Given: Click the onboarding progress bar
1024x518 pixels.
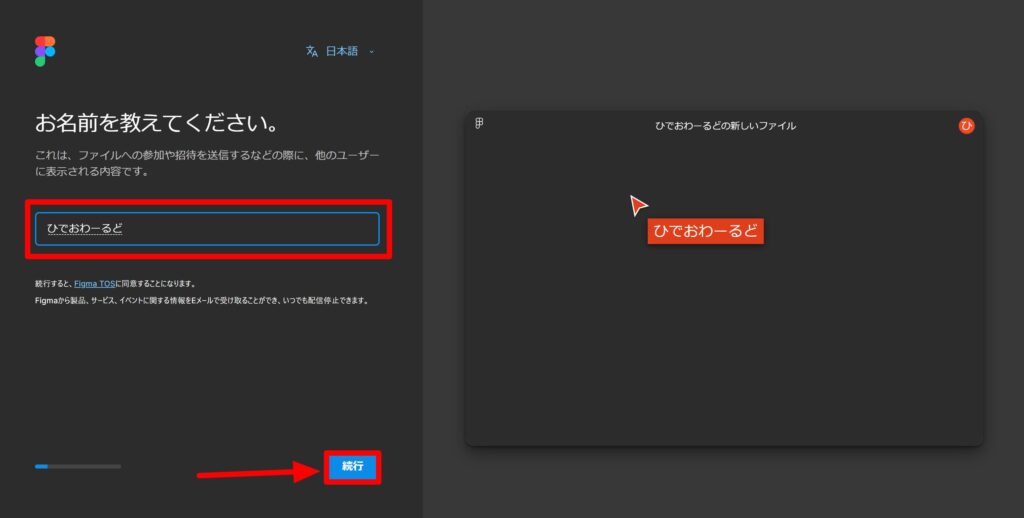Looking at the screenshot, I should [x=77, y=466].
